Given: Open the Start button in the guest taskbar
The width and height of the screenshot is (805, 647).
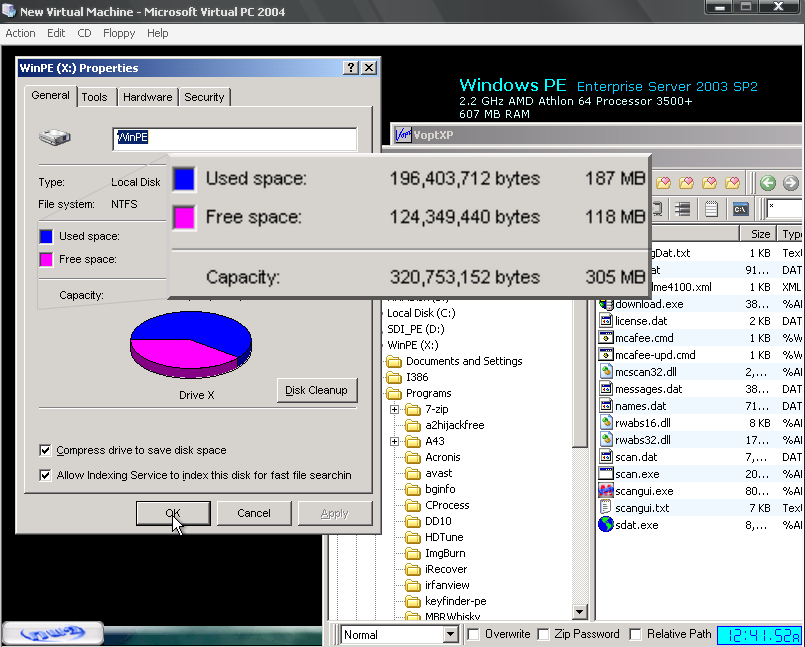Looking at the screenshot, I should 53,633.
